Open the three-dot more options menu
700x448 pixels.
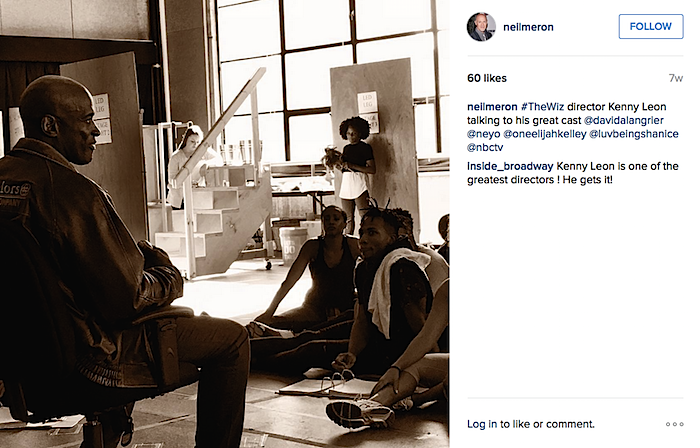[674, 424]
